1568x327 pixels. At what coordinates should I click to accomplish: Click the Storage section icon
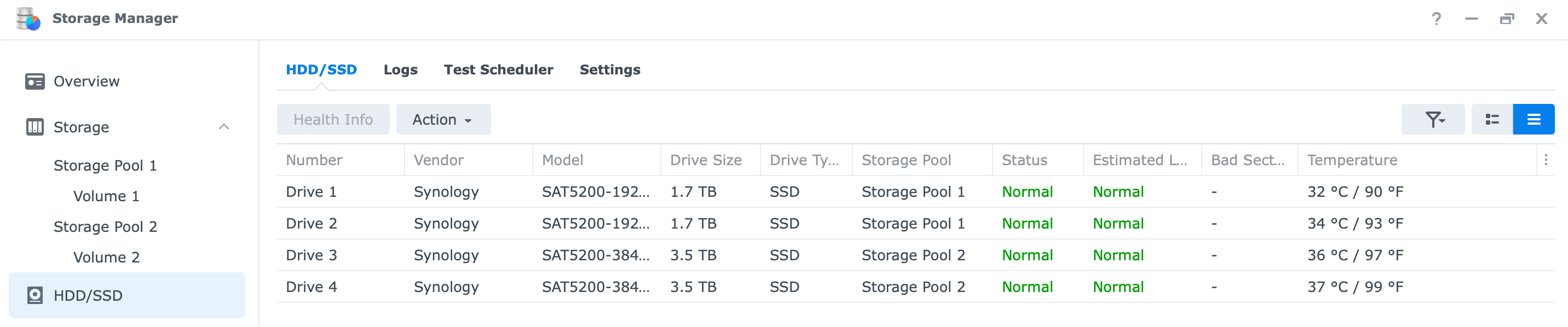coord(34,127)
